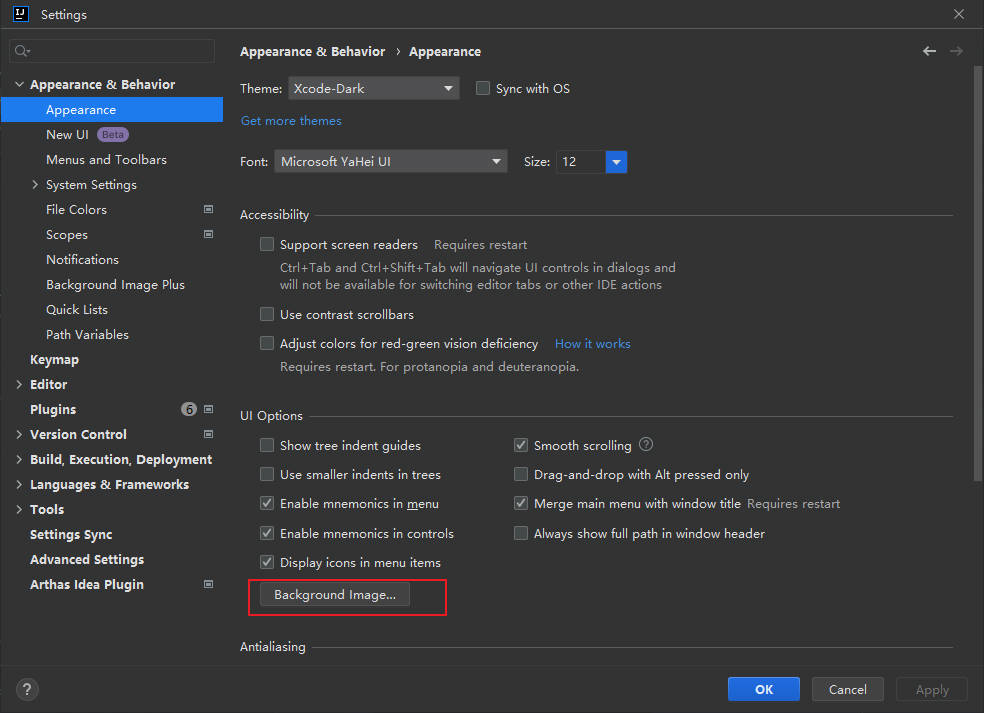Click the project-level icon beside Scopes
This screenshot has height=713, width=984.
pos(208,234)
